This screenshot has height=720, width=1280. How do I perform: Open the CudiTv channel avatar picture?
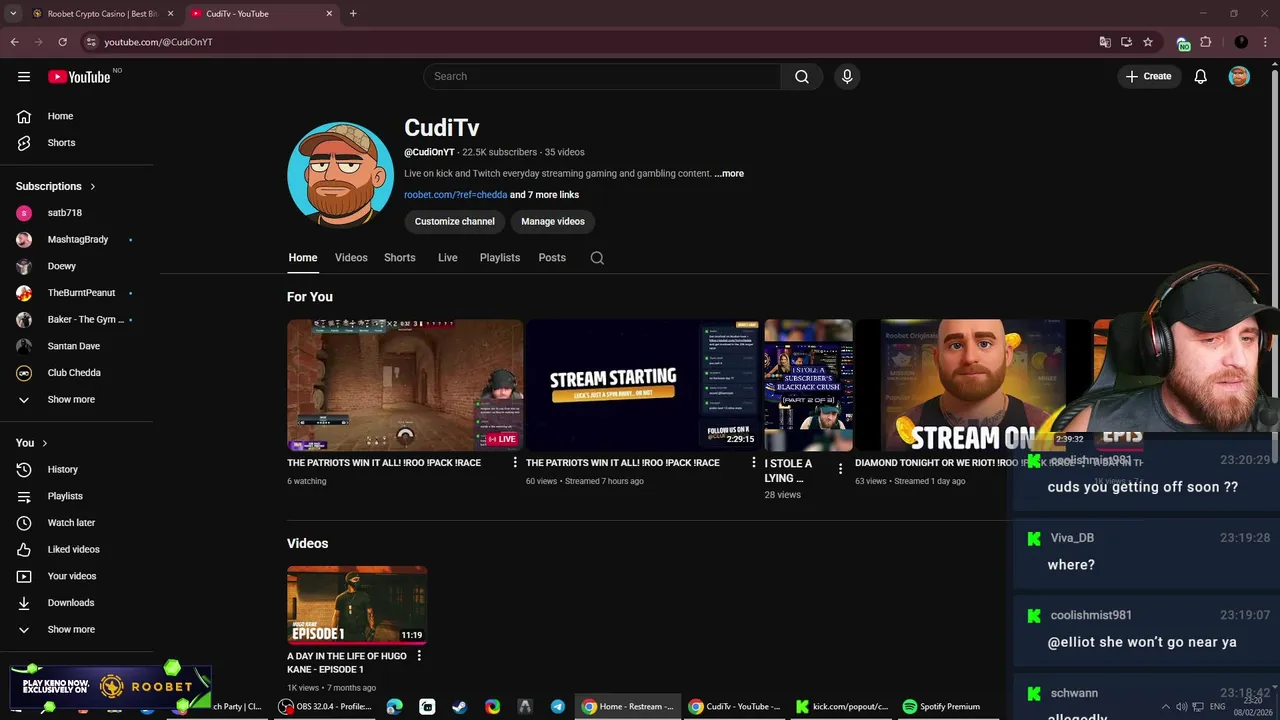340,175
